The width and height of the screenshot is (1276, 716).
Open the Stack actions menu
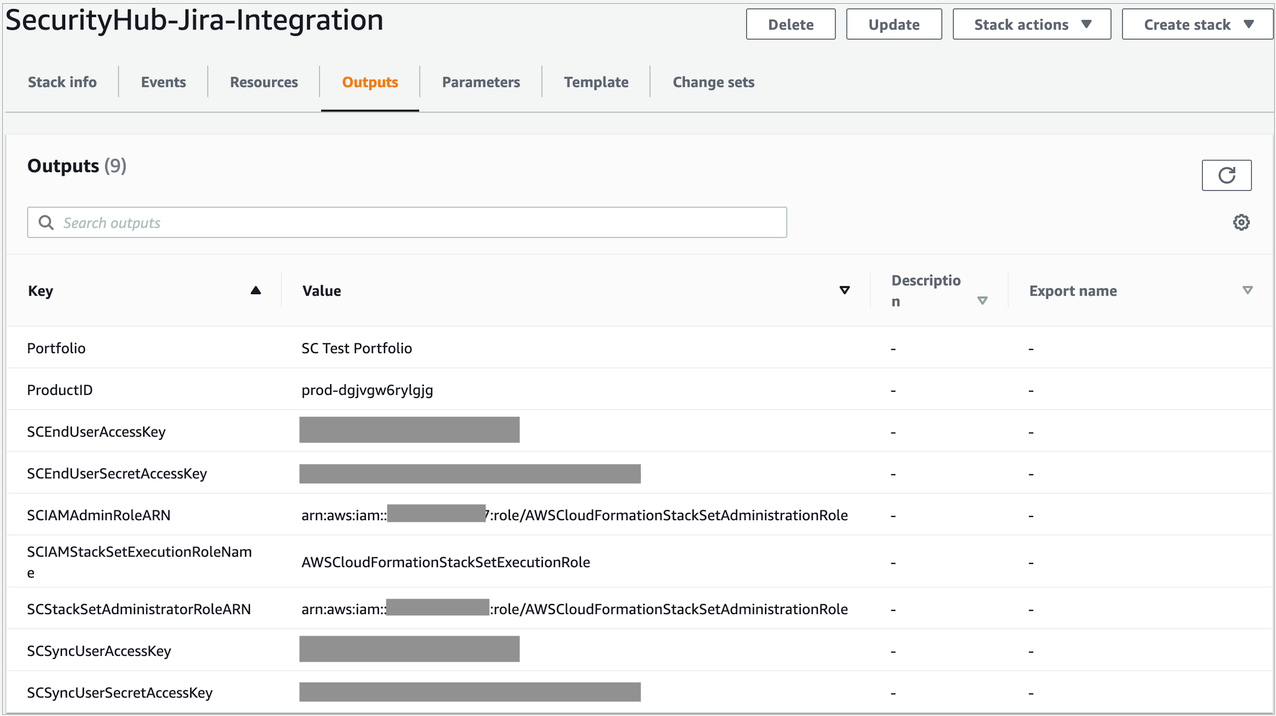[1031, 24]
